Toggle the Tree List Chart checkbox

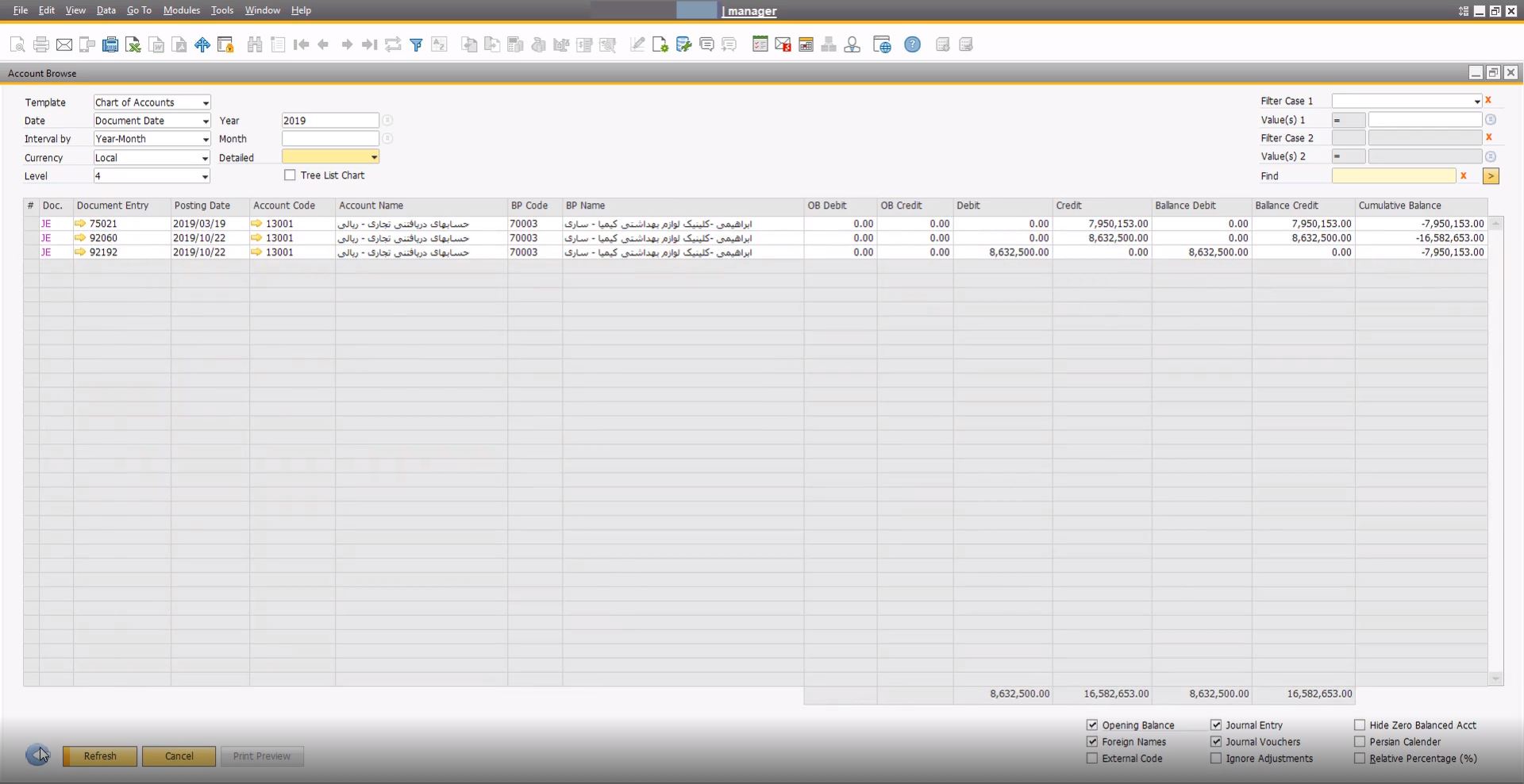pyautogui.click(x=290, y=175)
